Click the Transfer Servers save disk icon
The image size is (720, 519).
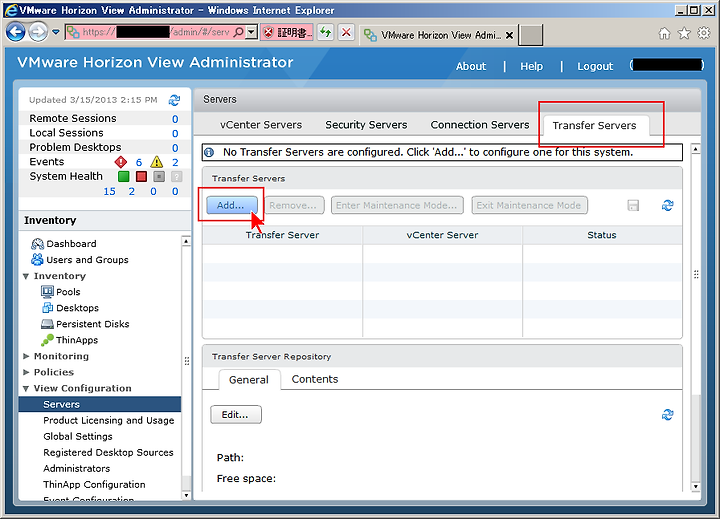pos(633,205)
